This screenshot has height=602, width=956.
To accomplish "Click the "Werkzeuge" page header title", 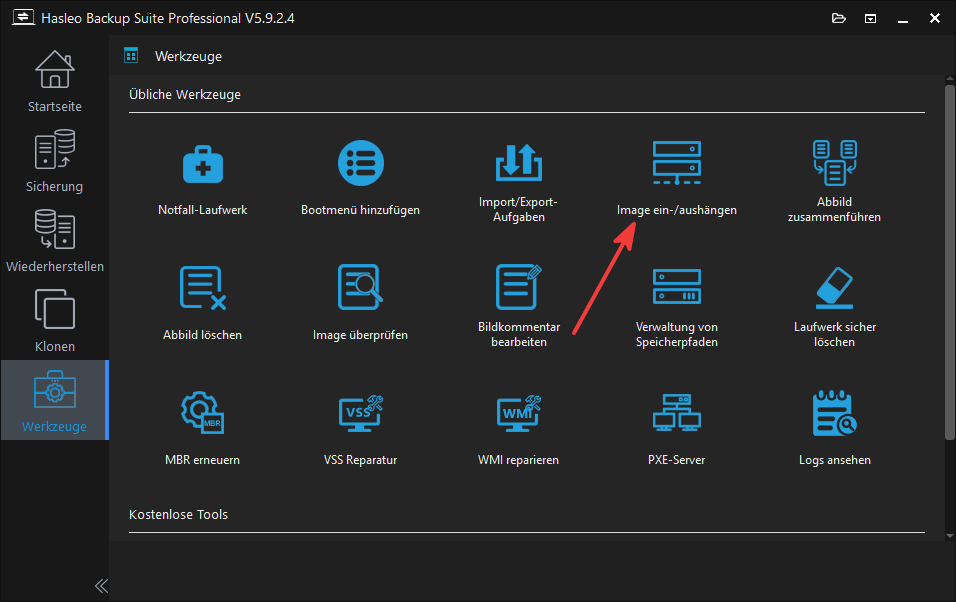I will click(x=188, y=57).
